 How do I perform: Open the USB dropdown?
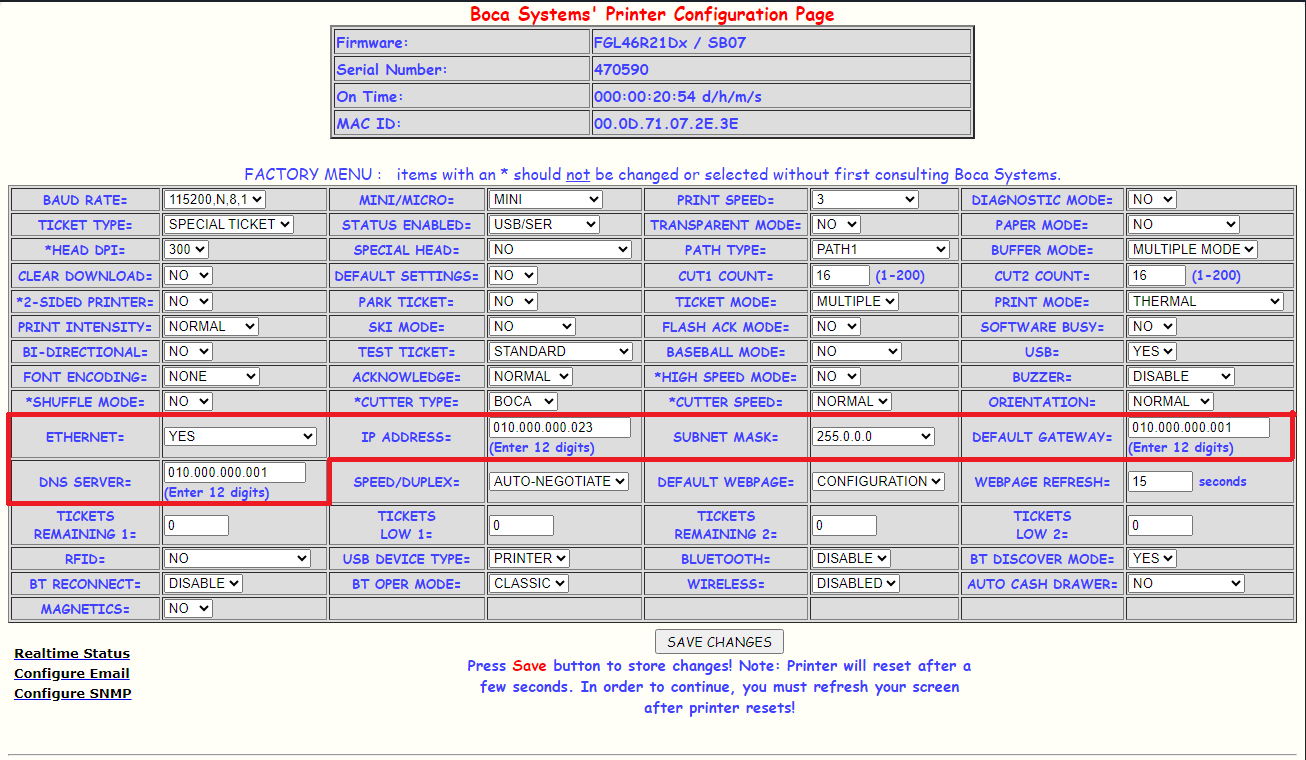[1152, 351]
